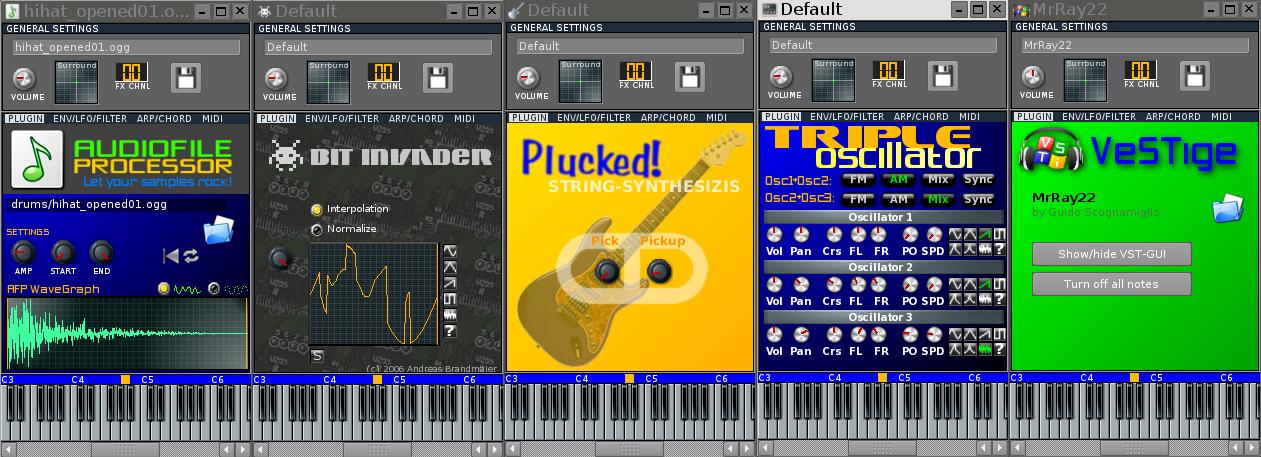Open ARP/CHORD tab in VeSTige window
The width and height of the screenshot is (1261, 457).
(x=1173, y=116)
